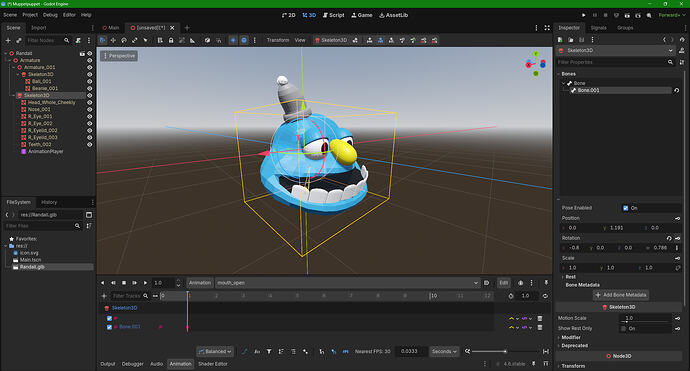Lock the selected node with padlock icon
690x371 pixels.
[x=171, y=40]
